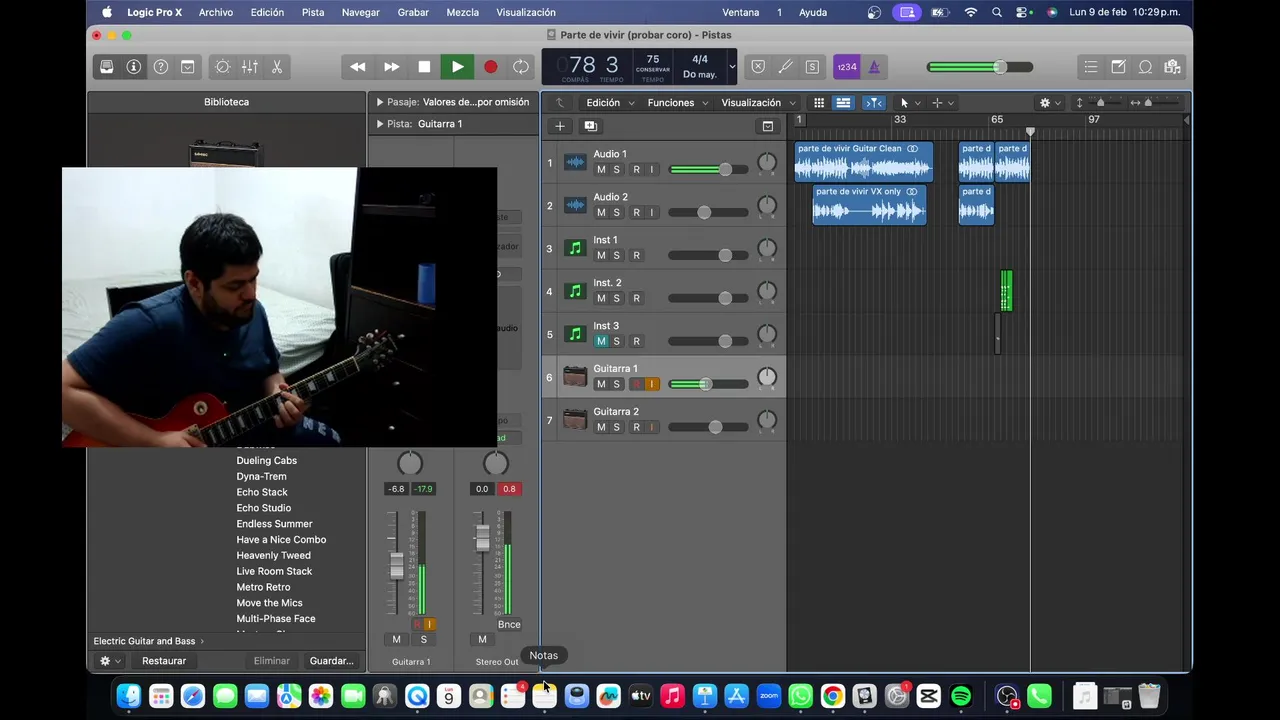Image resolution: width=1280 pixels, height=720 pixels.
Task: Open the Ayuda menu
Action: (x=813, y=12)
